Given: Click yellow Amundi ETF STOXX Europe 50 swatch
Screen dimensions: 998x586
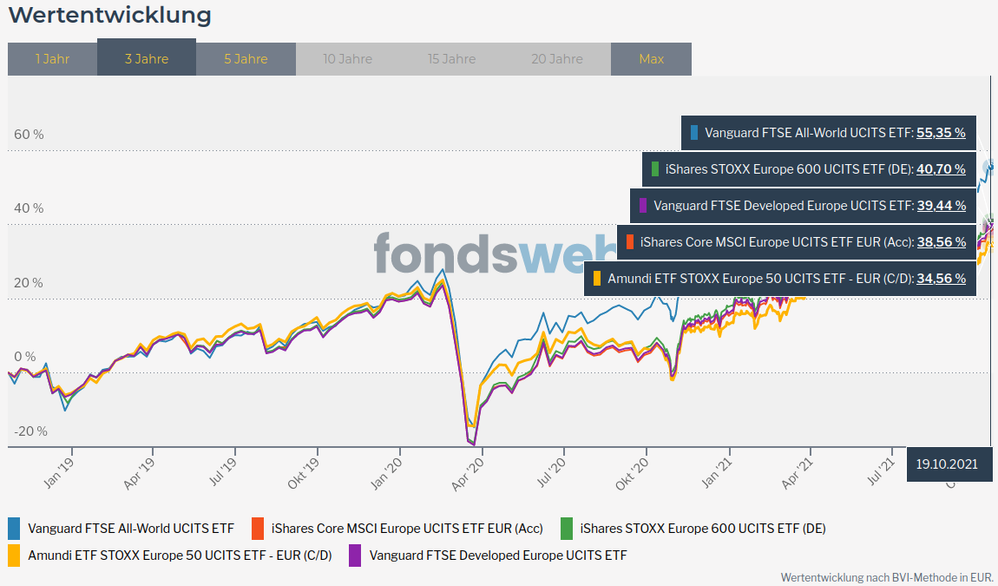Looking at the screenshot, I should [14, 555].
